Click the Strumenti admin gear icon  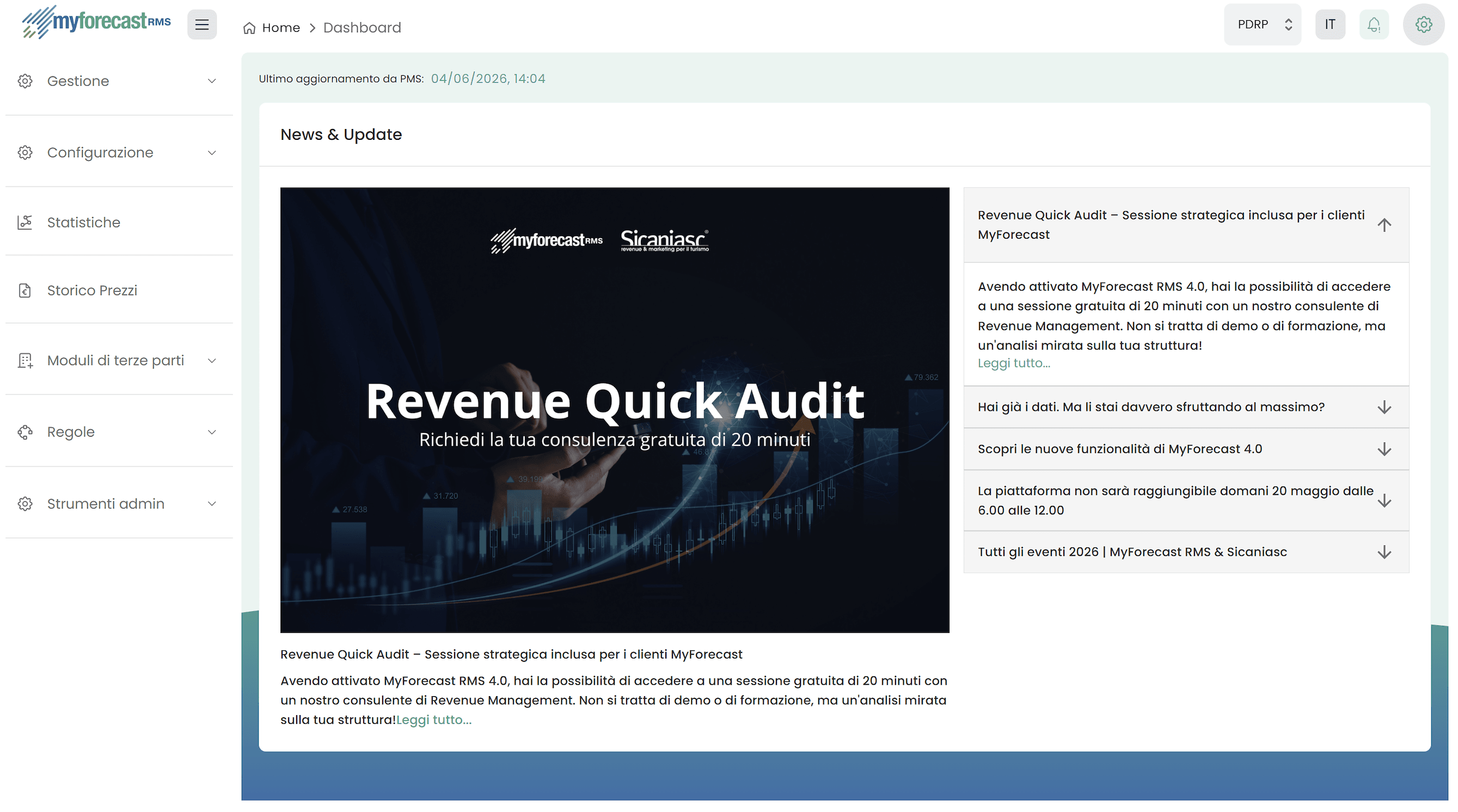(25, 503)
